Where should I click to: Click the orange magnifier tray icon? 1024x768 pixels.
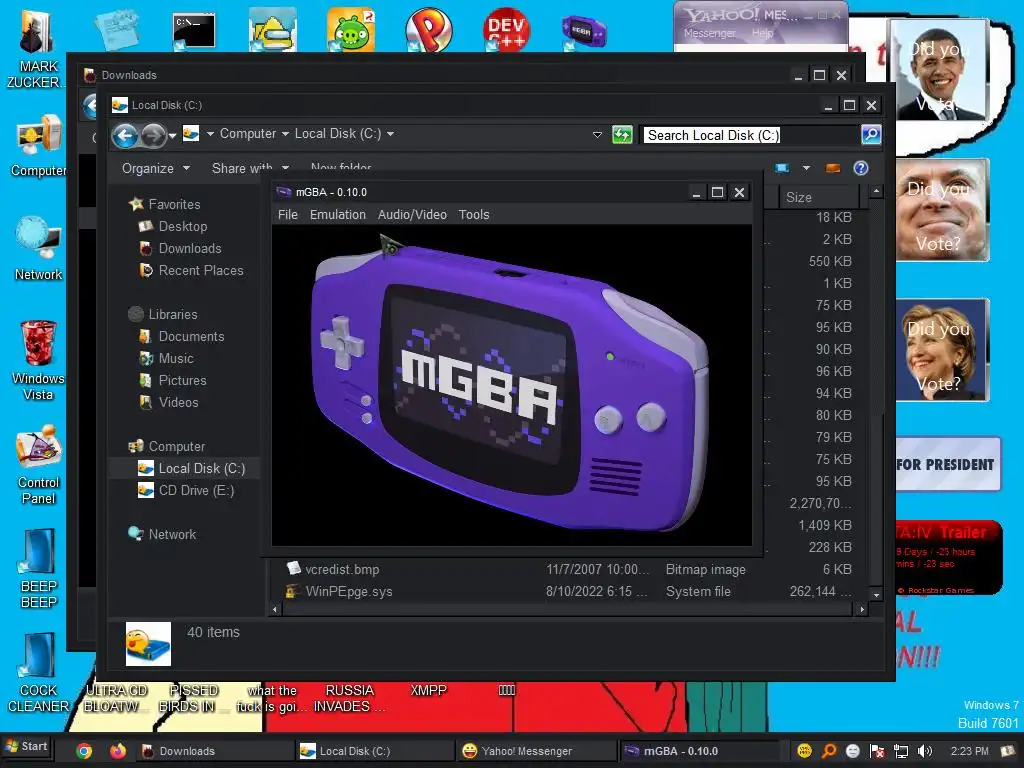click(829, 751)
